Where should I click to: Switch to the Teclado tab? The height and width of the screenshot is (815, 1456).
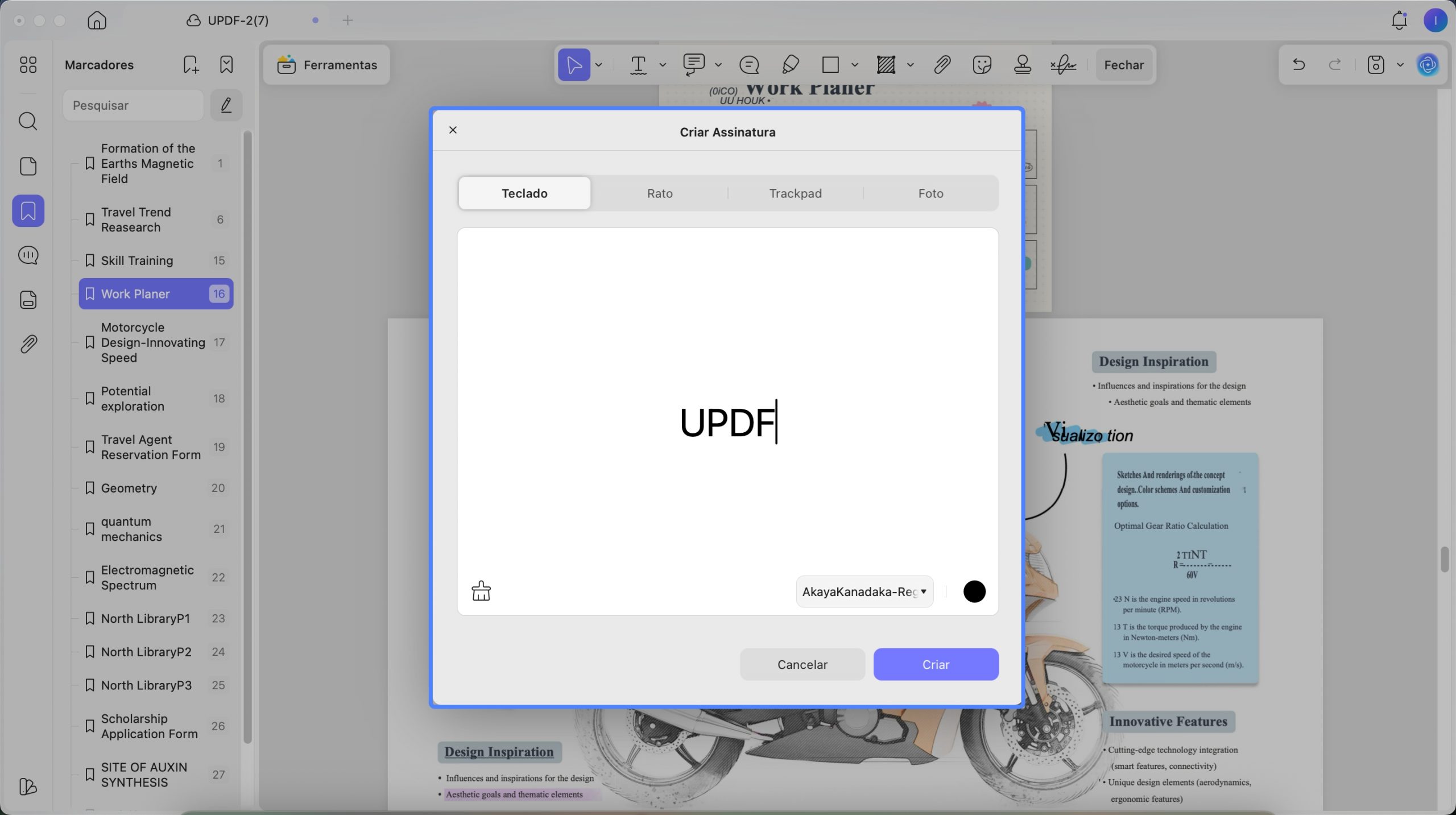tap(524, 193)
